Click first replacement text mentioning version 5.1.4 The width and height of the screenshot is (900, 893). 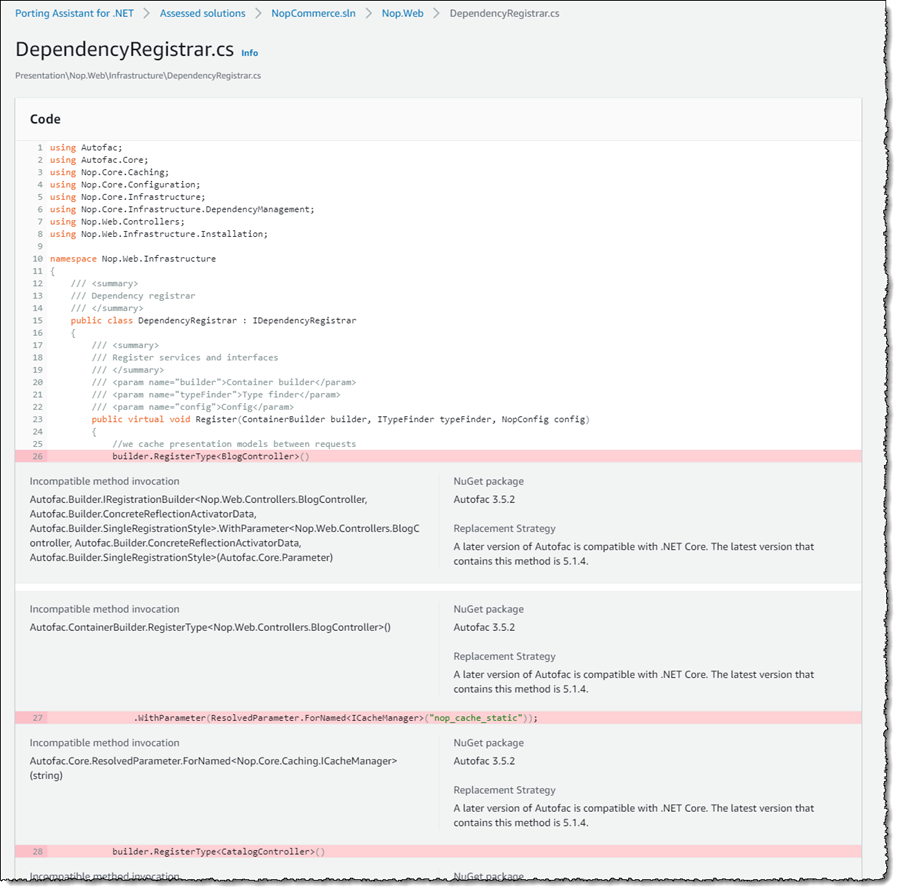coord(634,554)
